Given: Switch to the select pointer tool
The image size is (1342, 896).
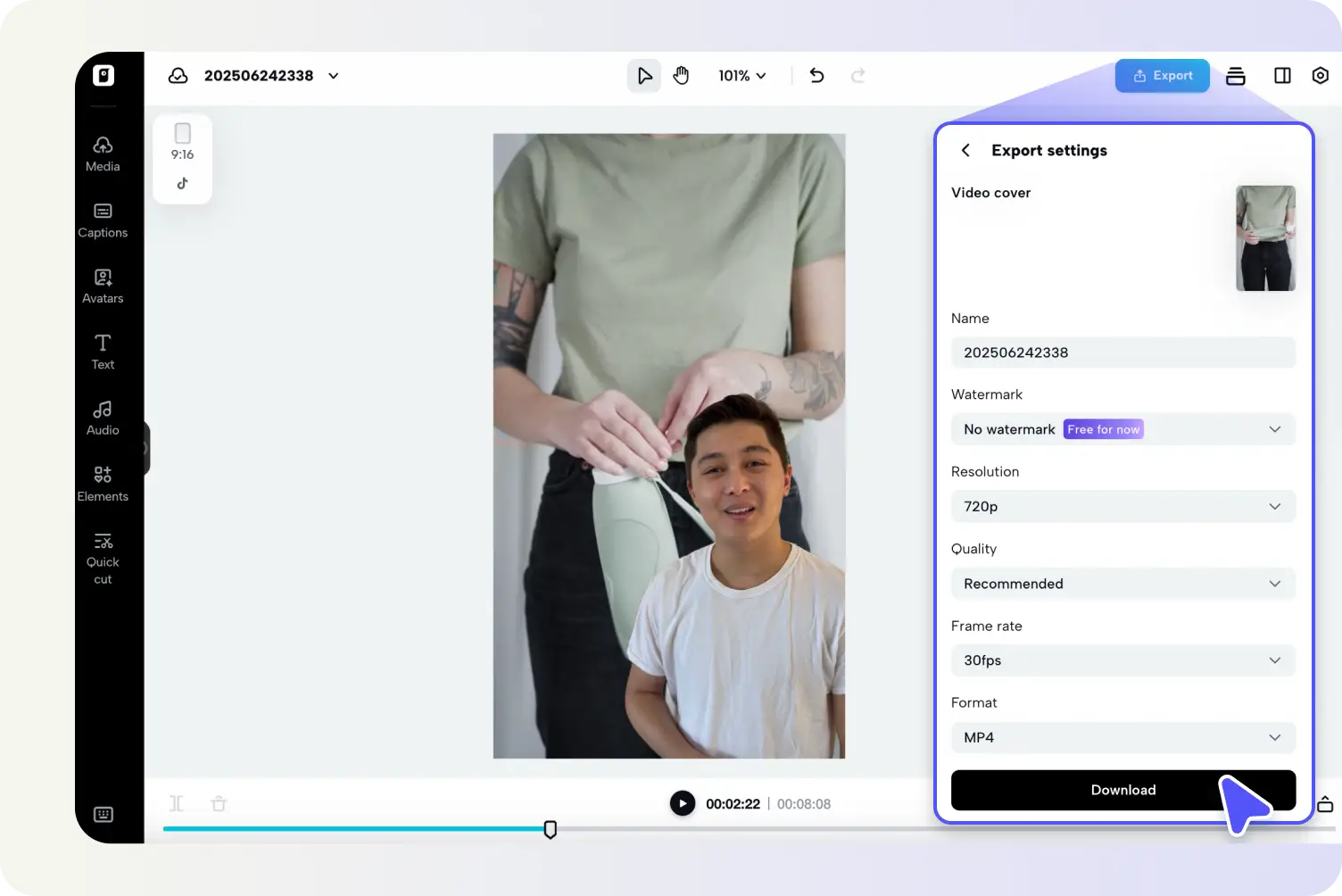Looking at the screenshot, I should coord(643,75).
